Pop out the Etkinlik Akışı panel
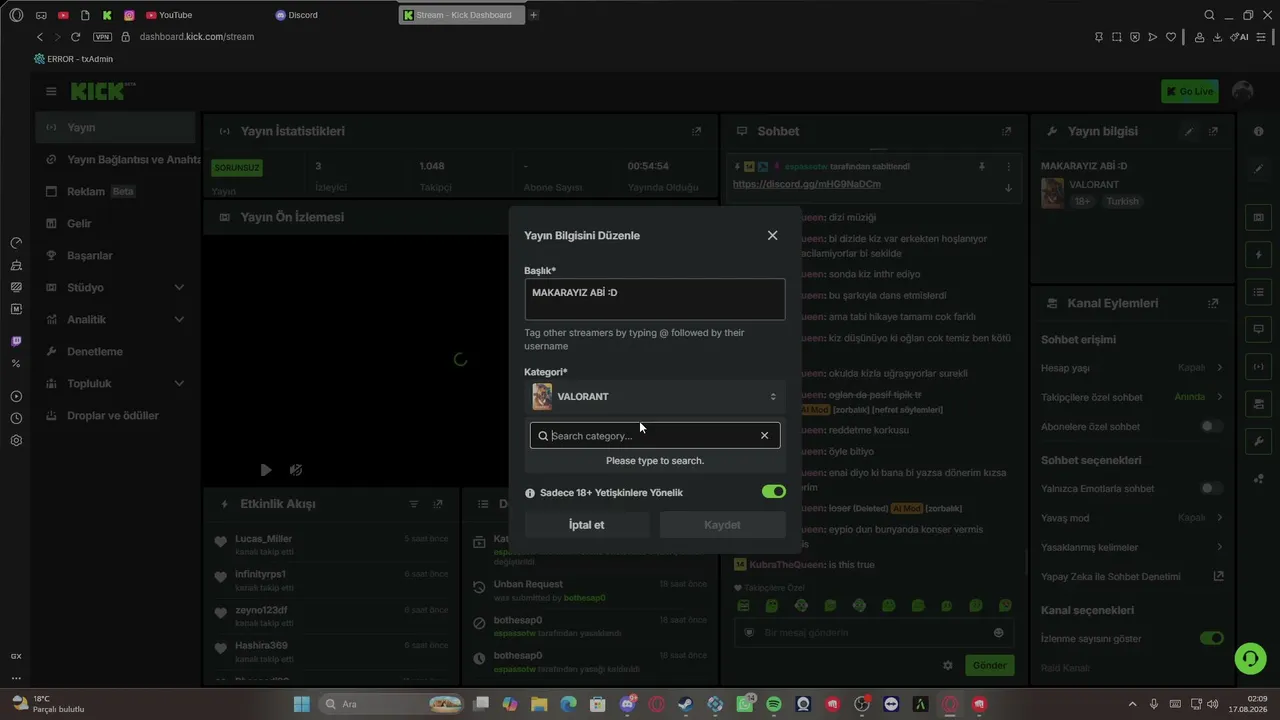Viewport: 1280px width, 720px height. (438, 504)
